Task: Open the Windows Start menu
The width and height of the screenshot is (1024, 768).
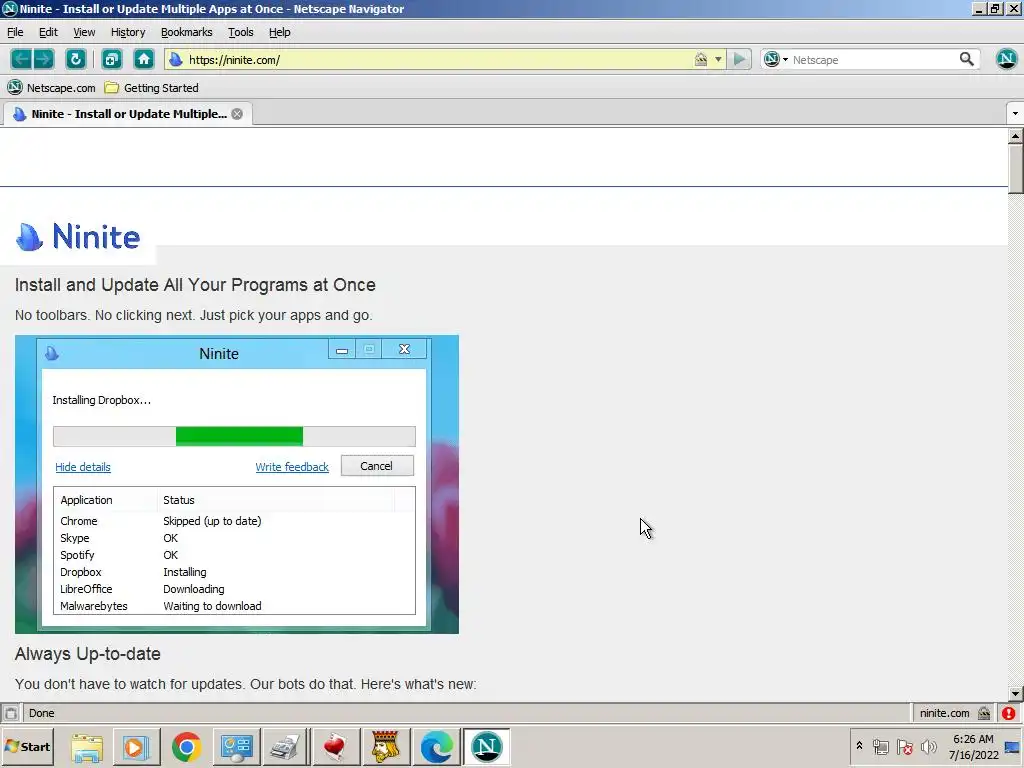Action: (x=27, y=746)
